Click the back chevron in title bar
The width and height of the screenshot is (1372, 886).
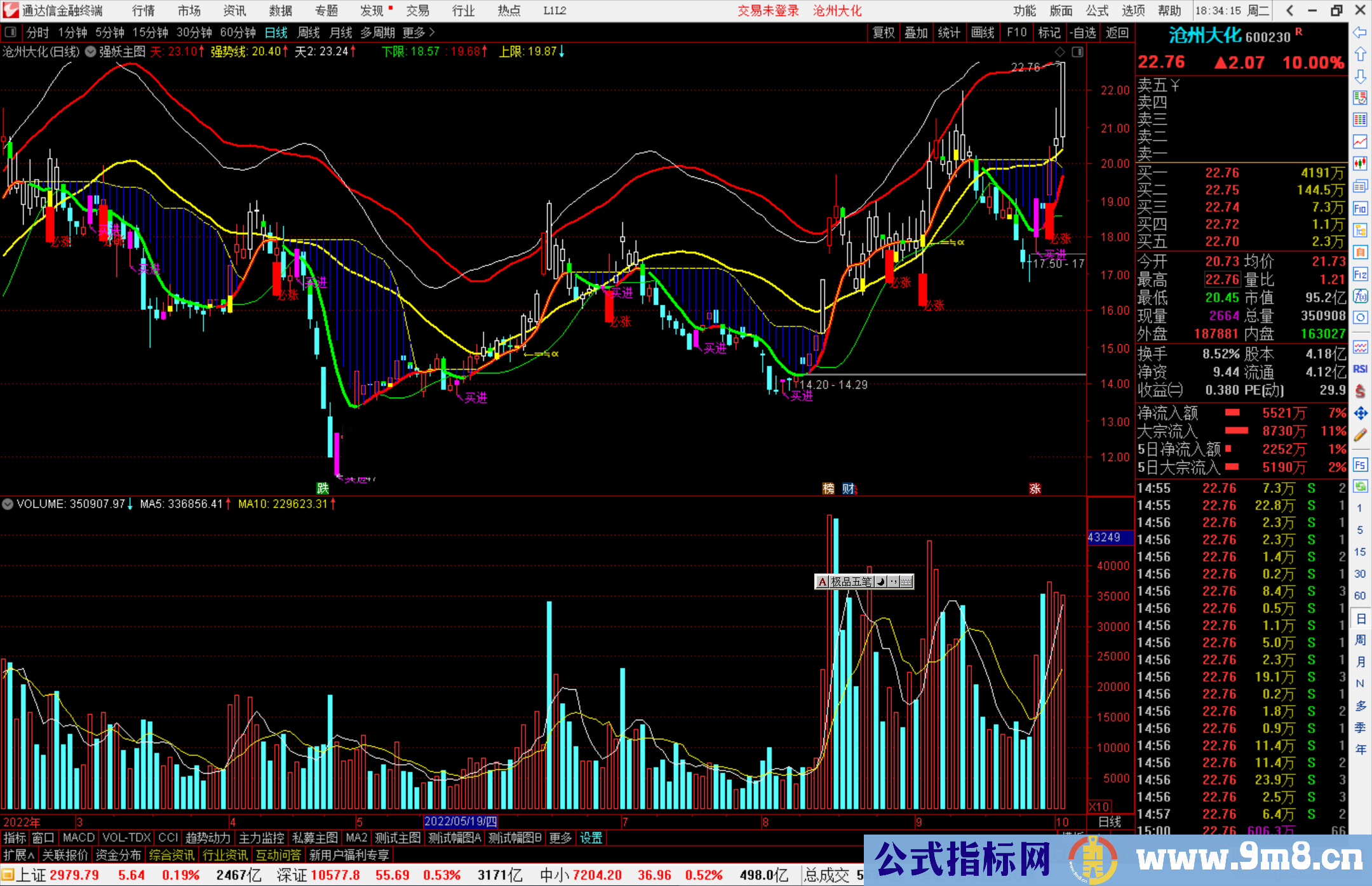1290,10
